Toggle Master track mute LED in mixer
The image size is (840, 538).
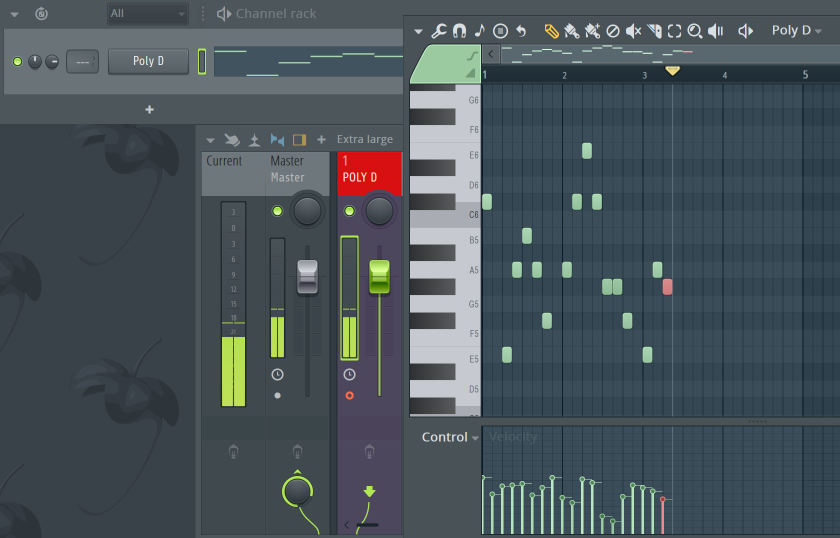(277, 211)
